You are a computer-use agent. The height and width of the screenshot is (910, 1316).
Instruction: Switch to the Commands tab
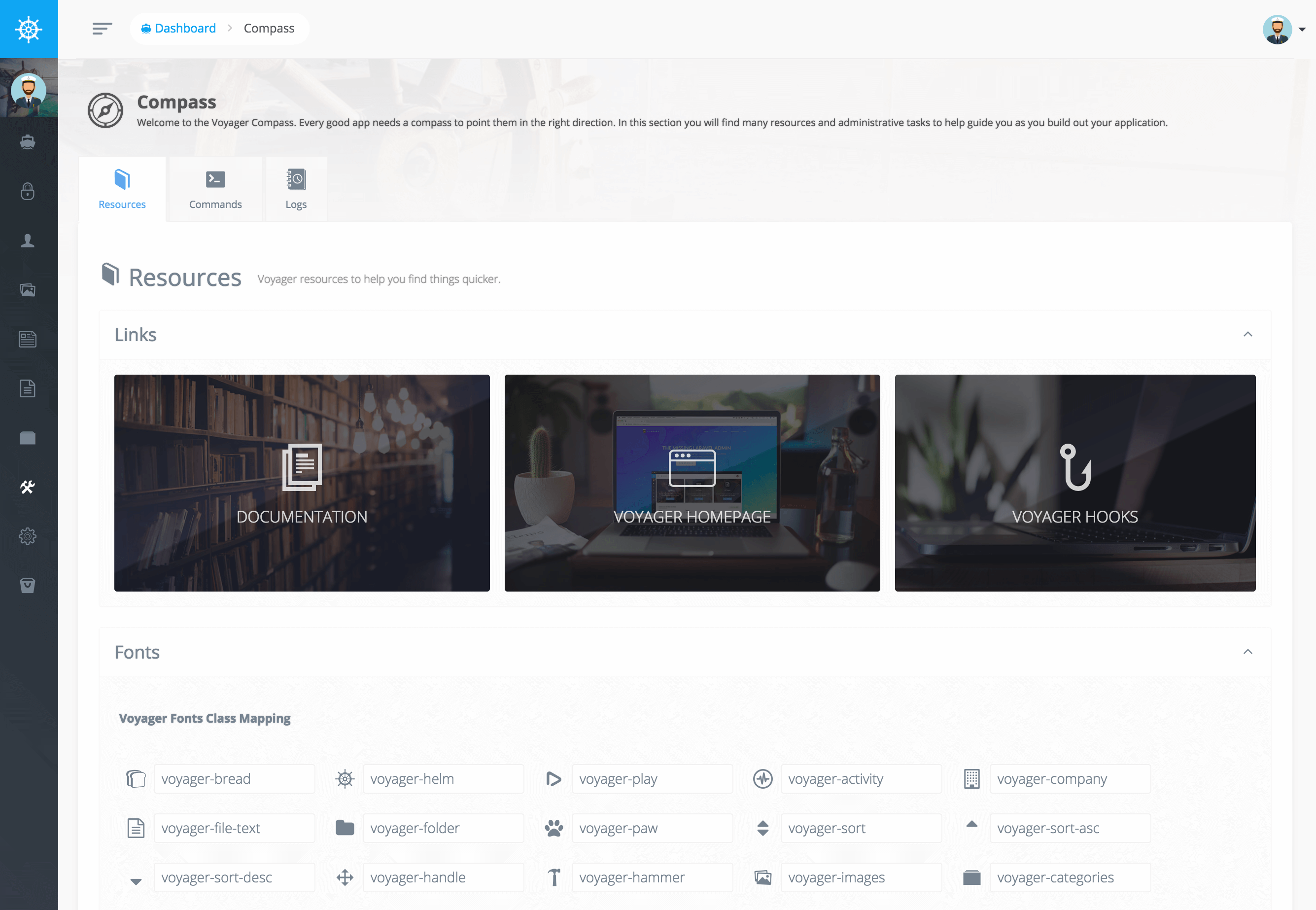215,189
